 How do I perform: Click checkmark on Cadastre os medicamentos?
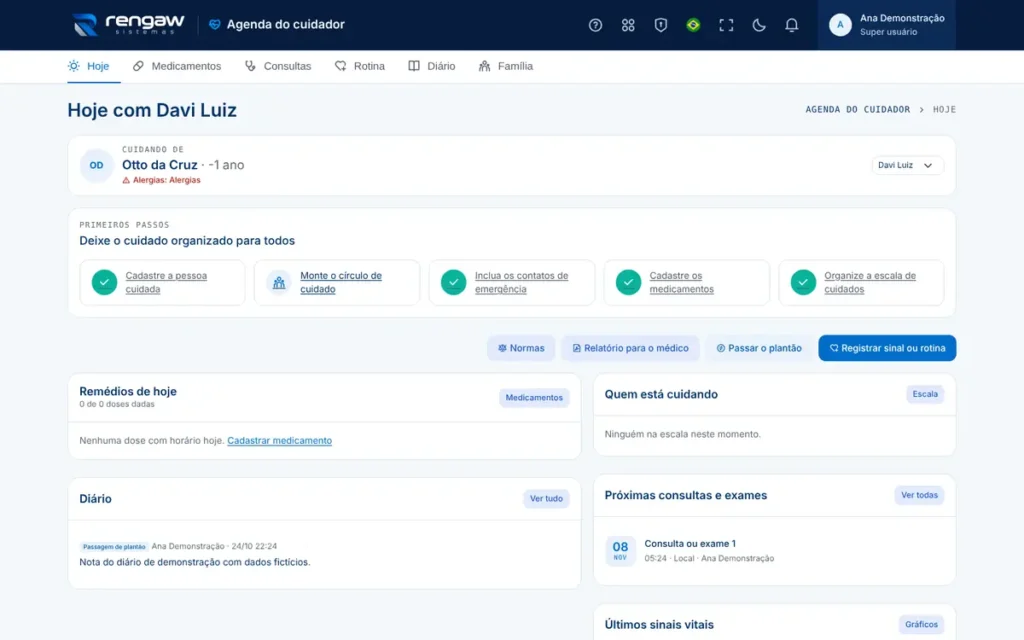(628, 282)
